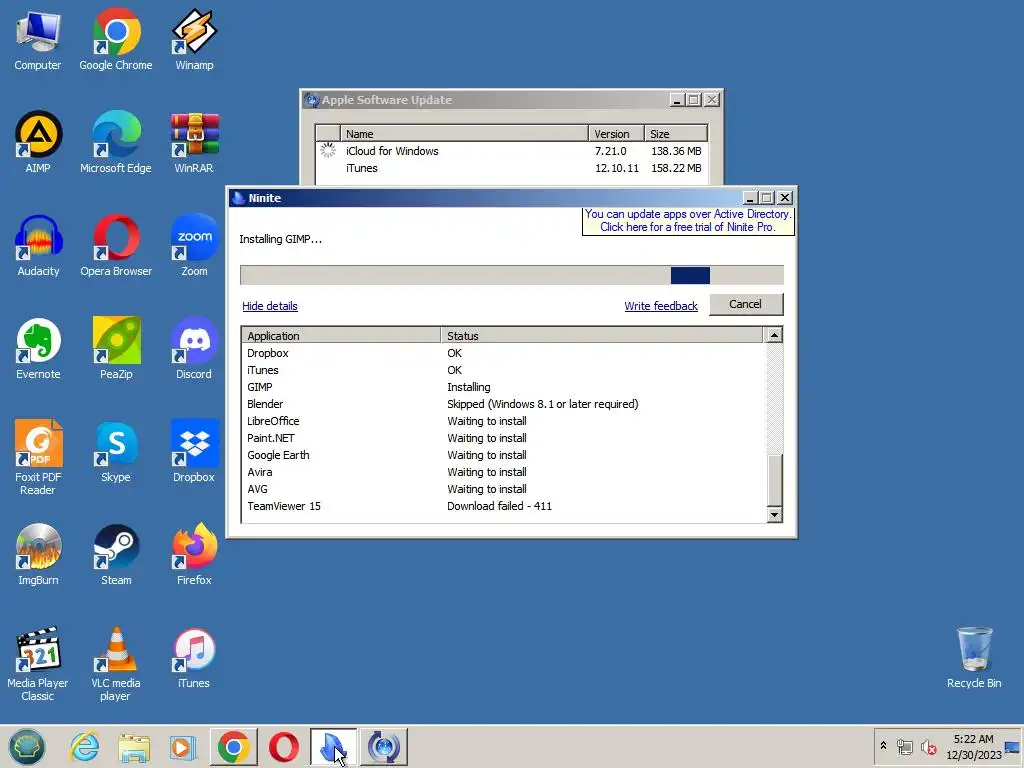Open the Computer desktop icon
The image size is (1024, 768).
point(38,39)
